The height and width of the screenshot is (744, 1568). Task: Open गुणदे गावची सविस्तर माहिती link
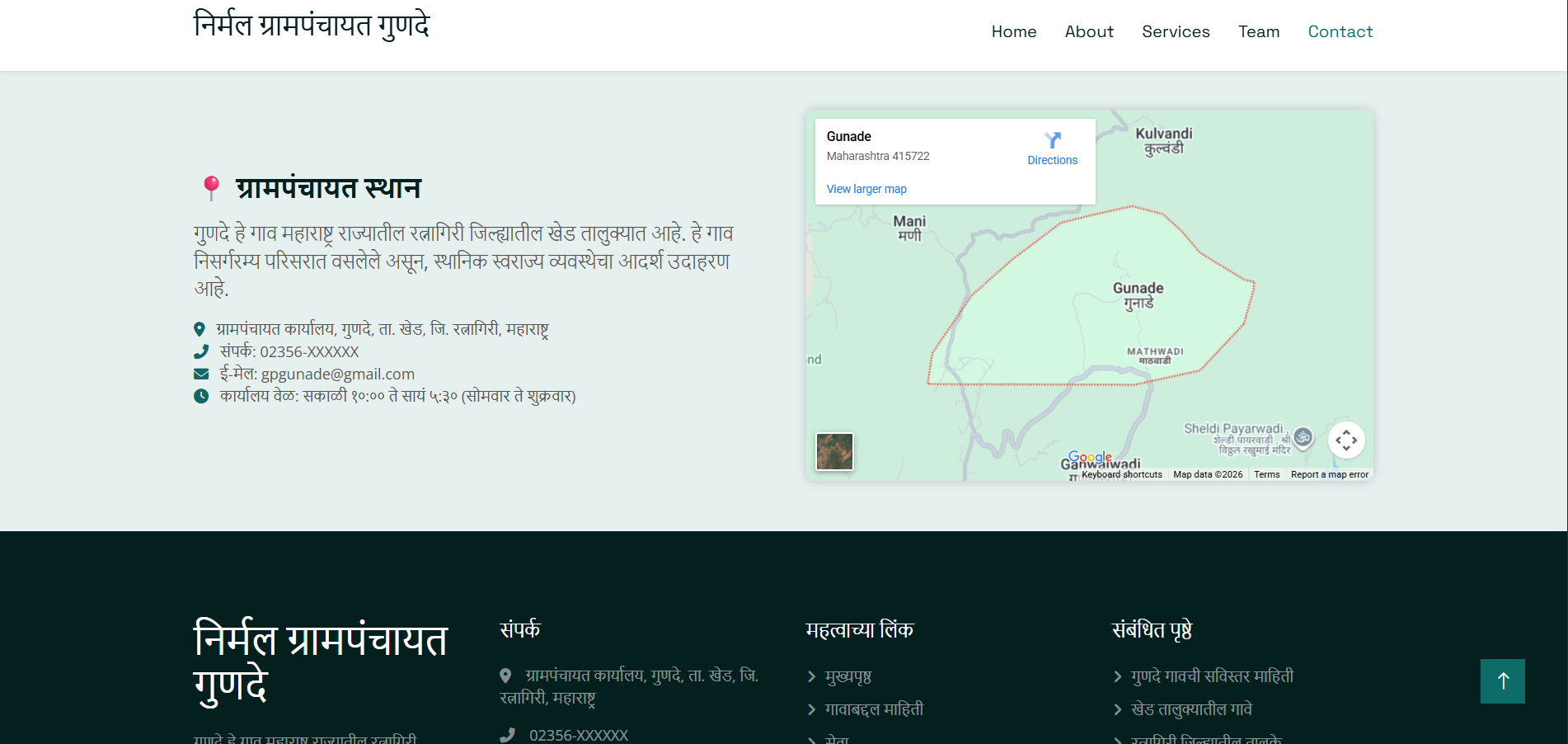point(1211,676)
